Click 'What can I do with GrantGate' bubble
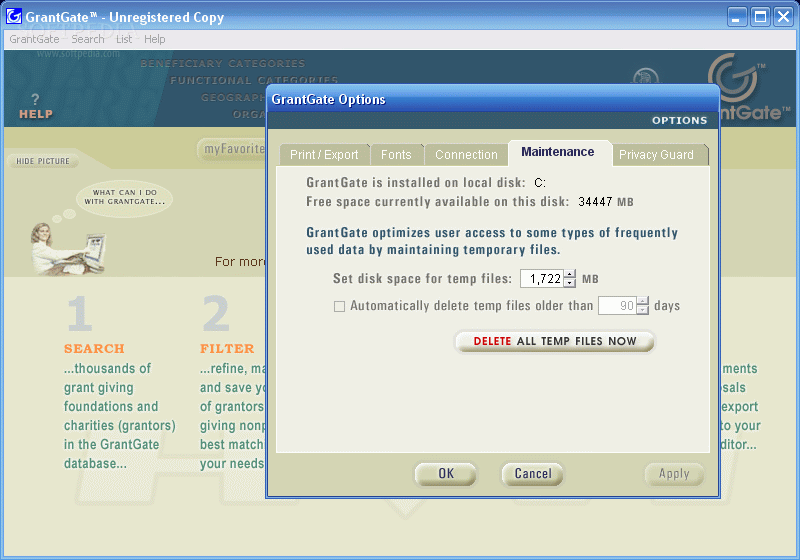The image size is (800, 560). click(x=124, y=197)
